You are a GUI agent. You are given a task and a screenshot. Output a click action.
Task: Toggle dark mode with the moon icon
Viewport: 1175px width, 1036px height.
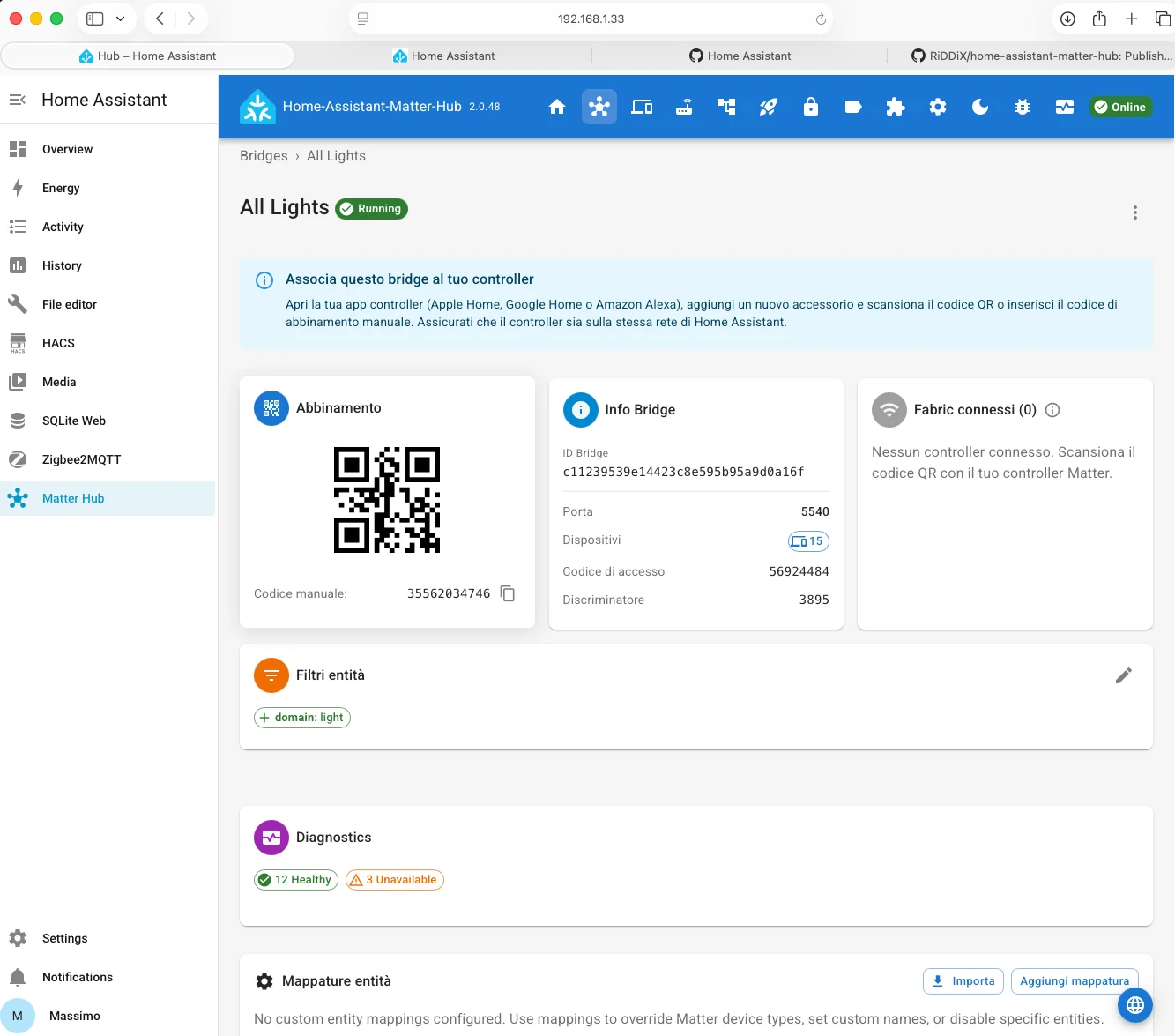tap(980, 107)
